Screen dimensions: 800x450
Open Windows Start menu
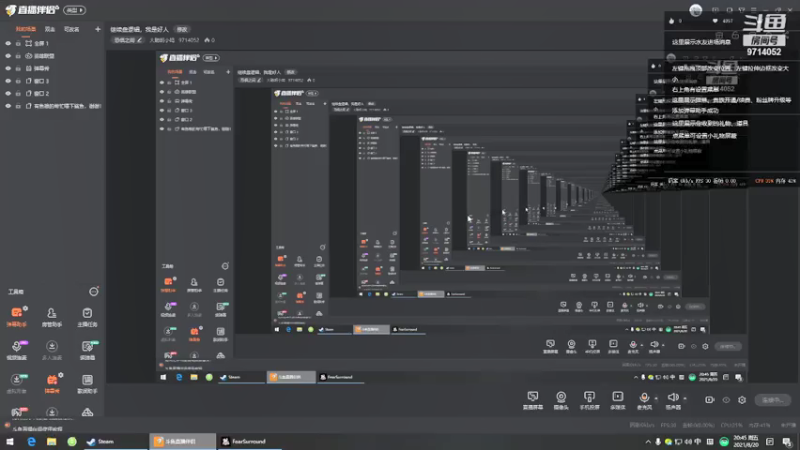point(10,441)
